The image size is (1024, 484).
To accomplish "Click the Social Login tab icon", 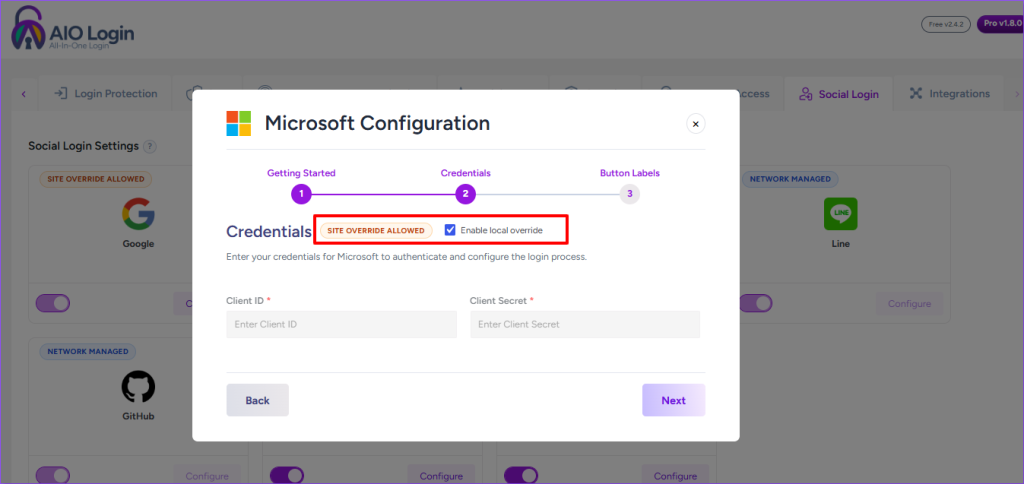I will coord(805,94).
